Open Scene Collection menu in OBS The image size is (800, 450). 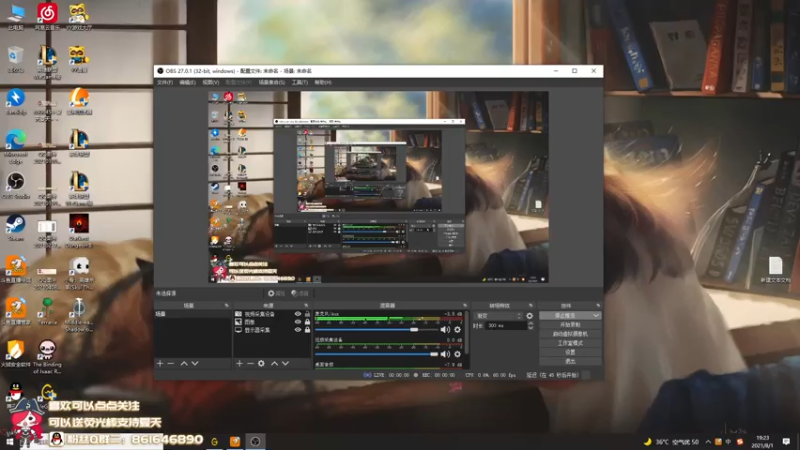pos(271,82)
